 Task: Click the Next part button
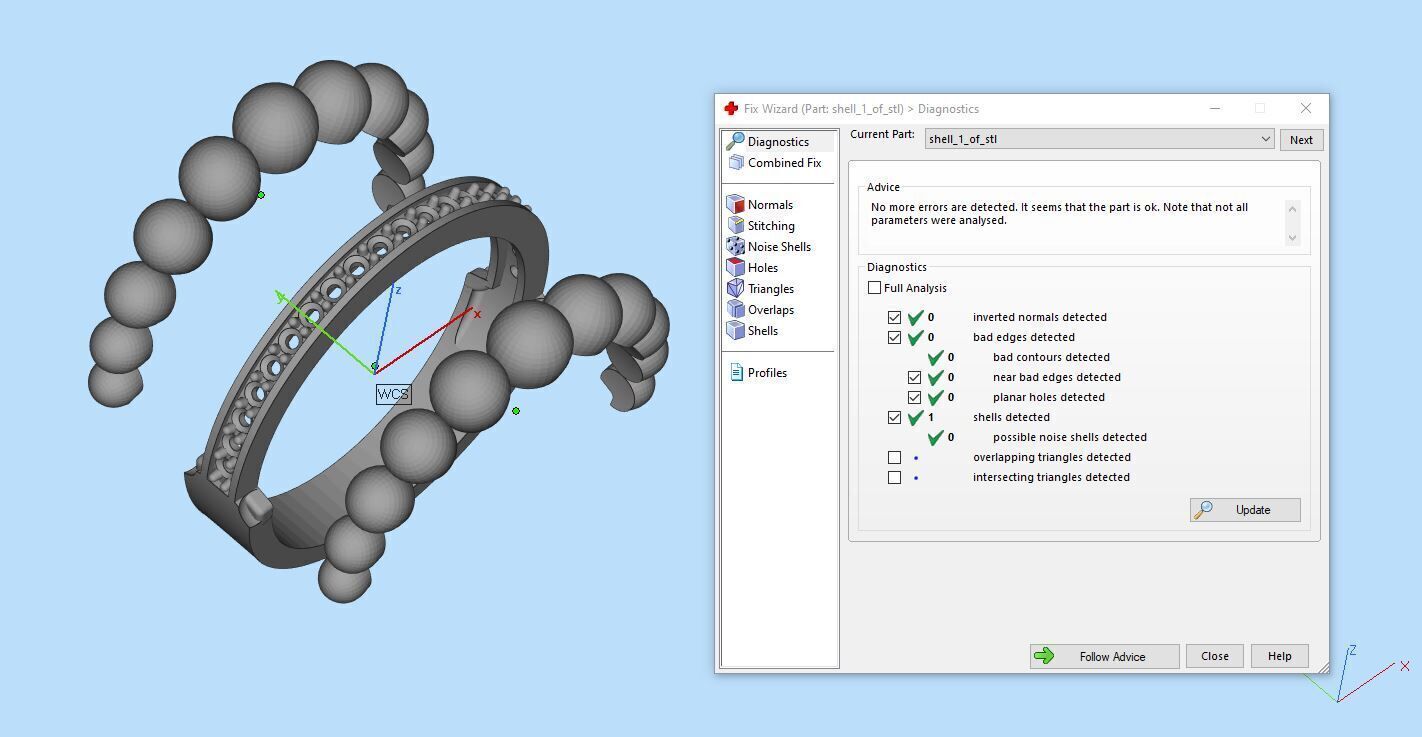click(x=1301, y=140)
